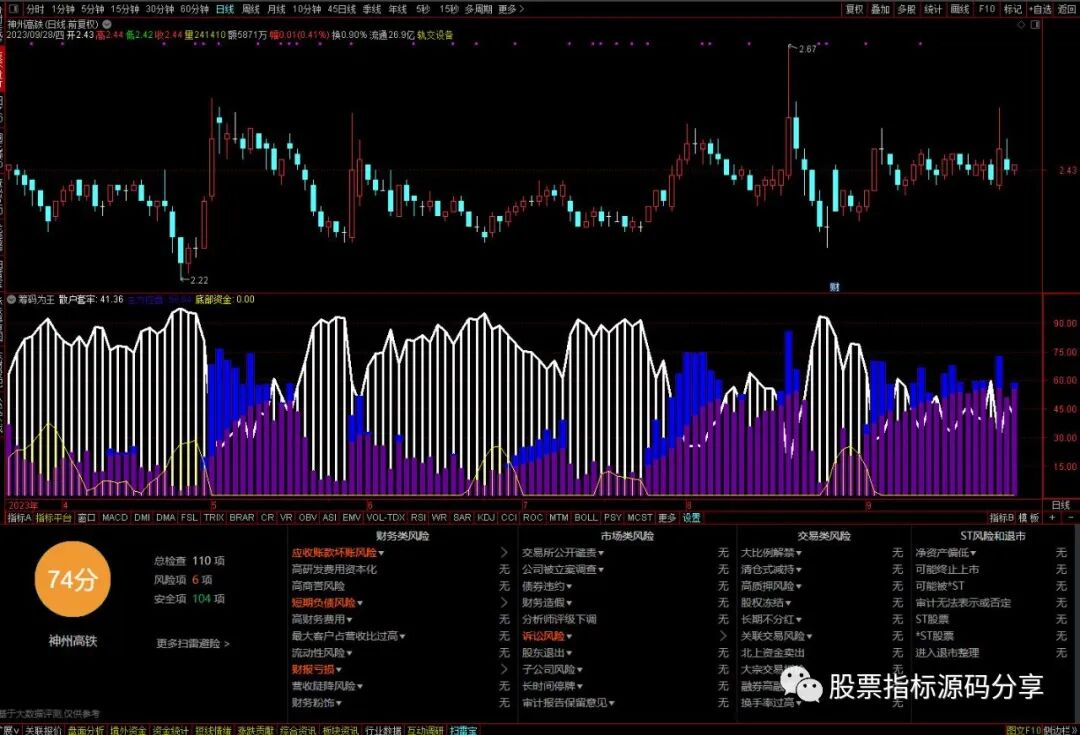This screenshot has height=735, width=1080.
Task: Switch to 资金统计 bottom tab
Action: click(170, 729)
